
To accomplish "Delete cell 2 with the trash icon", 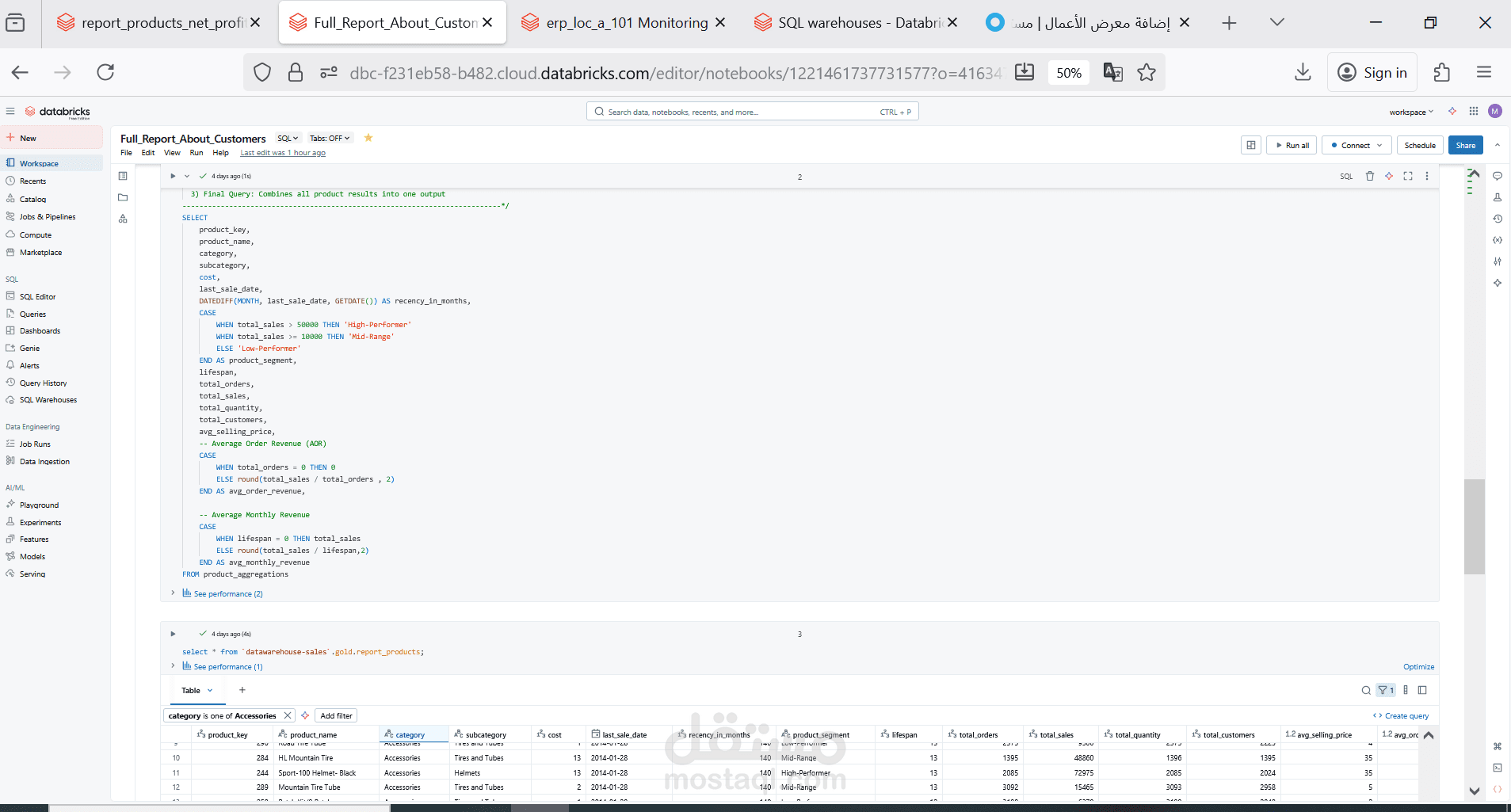I will [x=1370, y=176].
